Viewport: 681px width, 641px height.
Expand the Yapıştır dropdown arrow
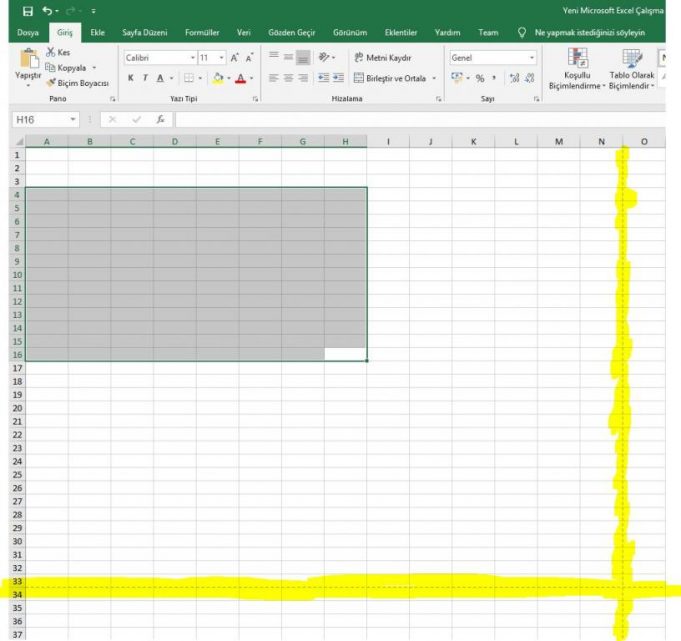point(28,85)
